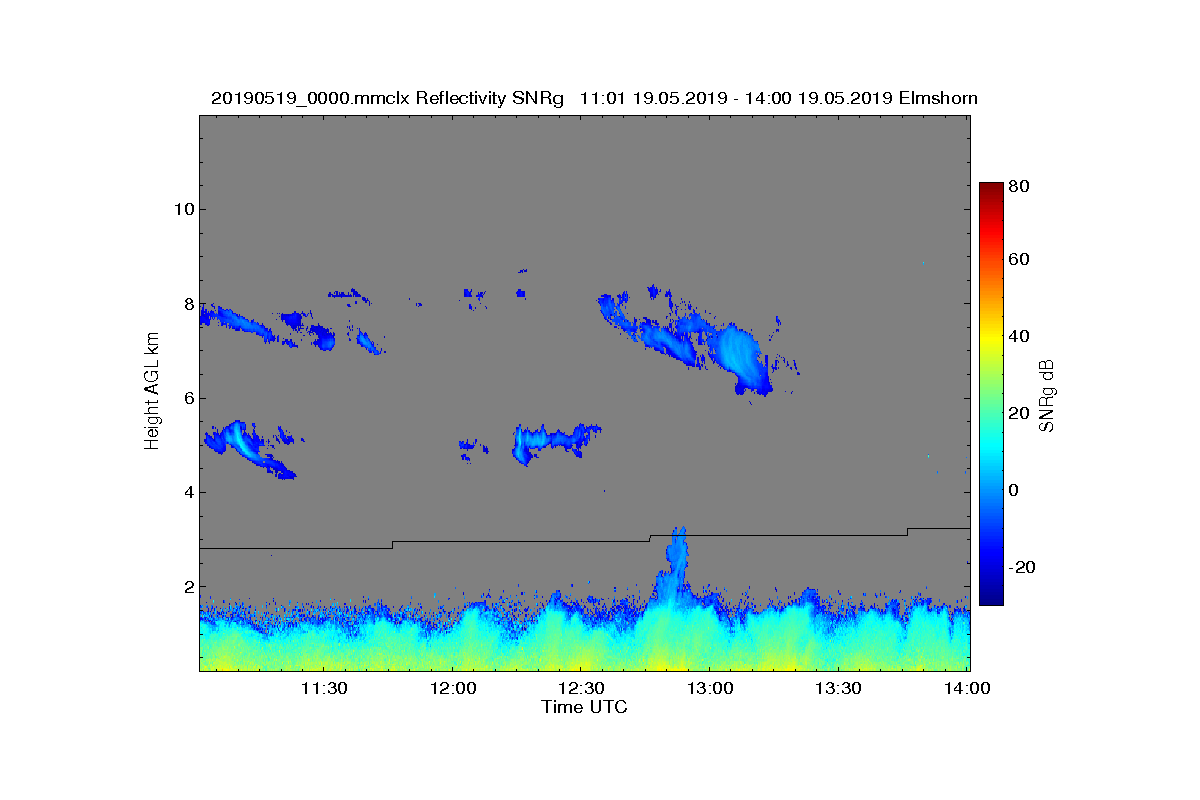The height and width of the screenshot is (800, 1200).
Task: Click the 12:30 time tick label
Action: (580, 689)
